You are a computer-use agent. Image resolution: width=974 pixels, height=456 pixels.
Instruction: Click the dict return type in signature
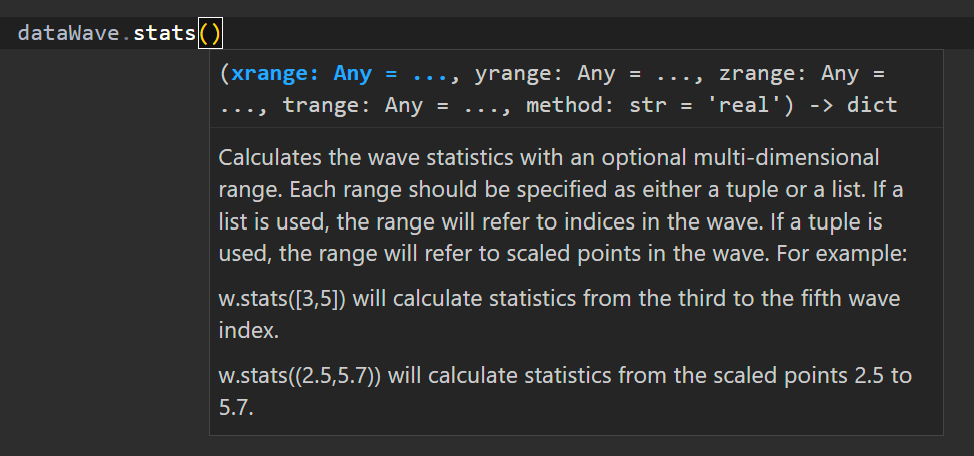point(872,104)
